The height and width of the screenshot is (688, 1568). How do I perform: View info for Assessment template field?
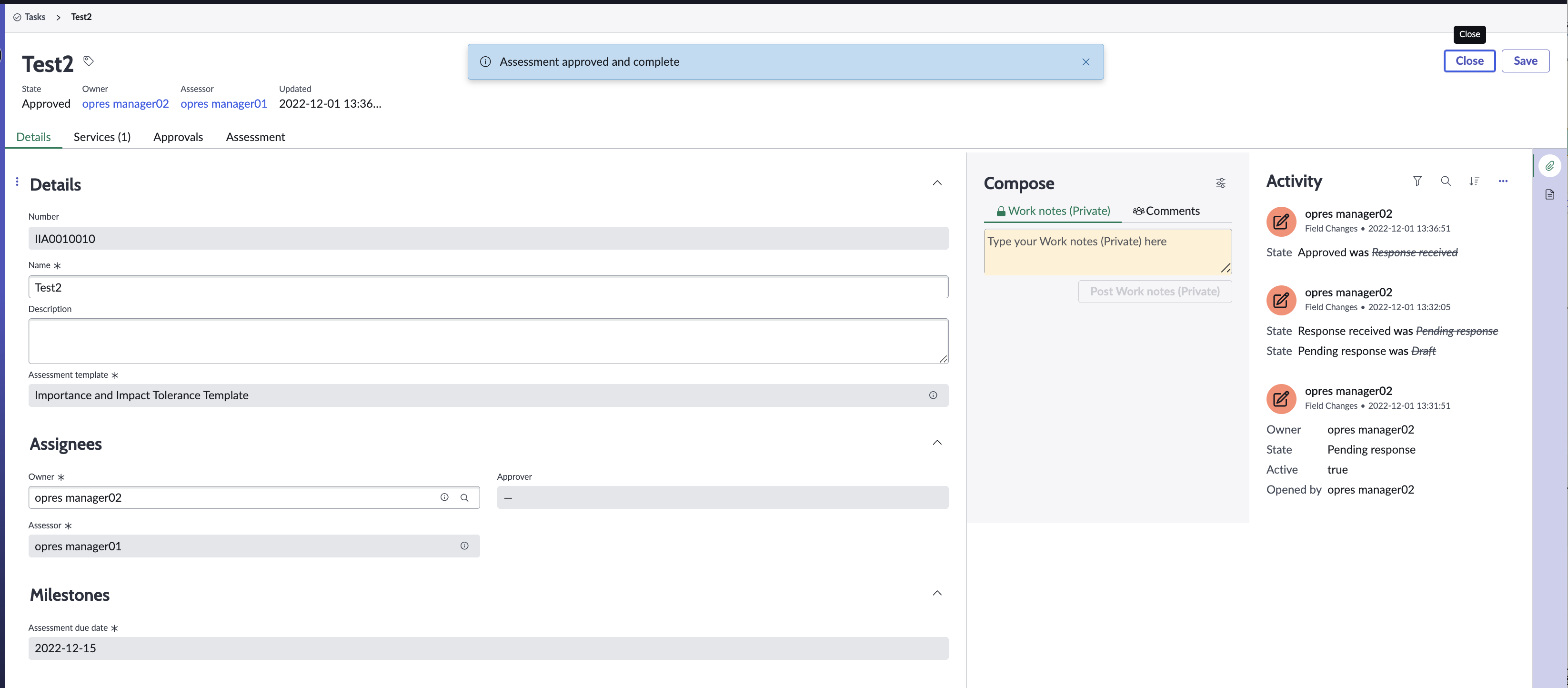[x=933, y=396]
